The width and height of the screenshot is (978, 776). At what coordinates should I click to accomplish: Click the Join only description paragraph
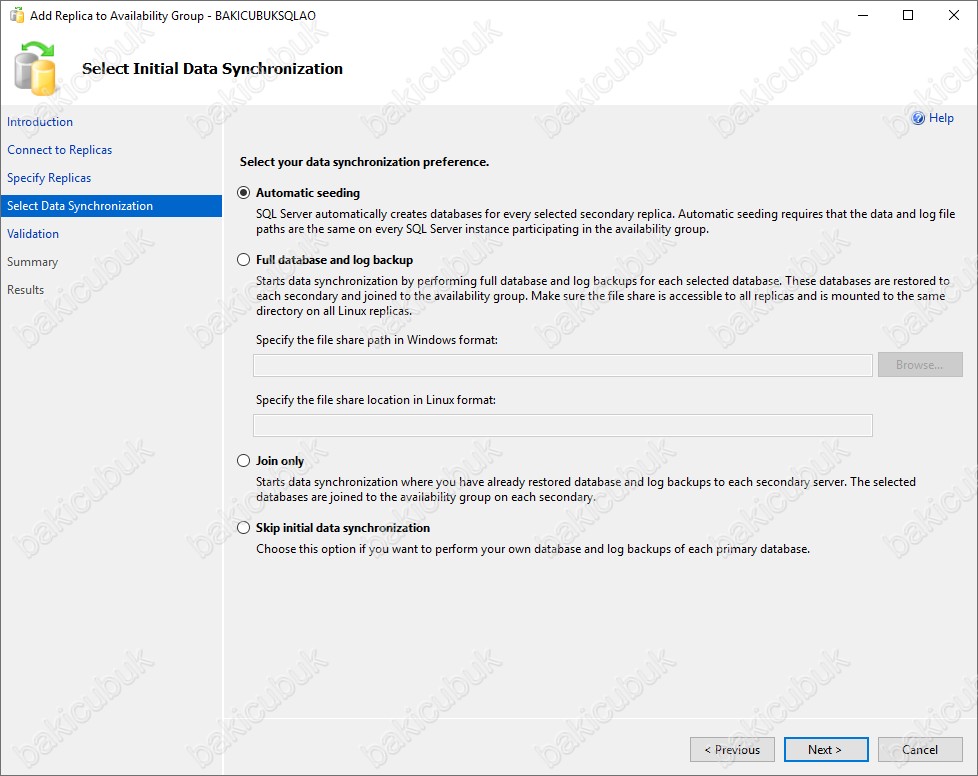click(586, 490)
